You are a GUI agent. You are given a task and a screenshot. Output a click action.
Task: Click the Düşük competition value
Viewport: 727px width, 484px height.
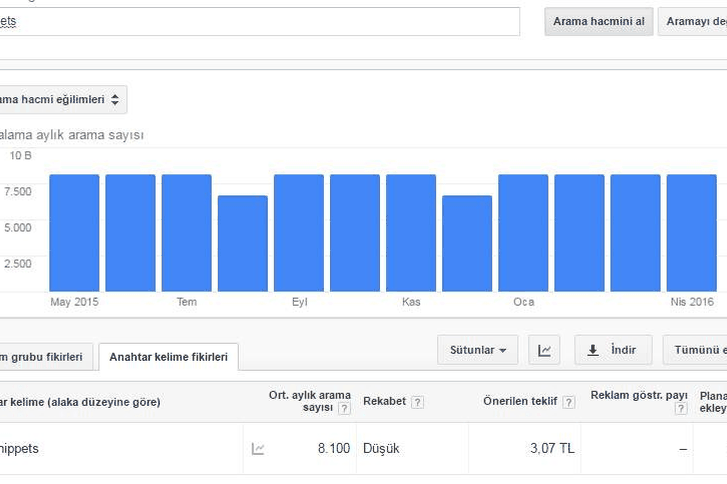pyautogui.click(x=381, y=448)
